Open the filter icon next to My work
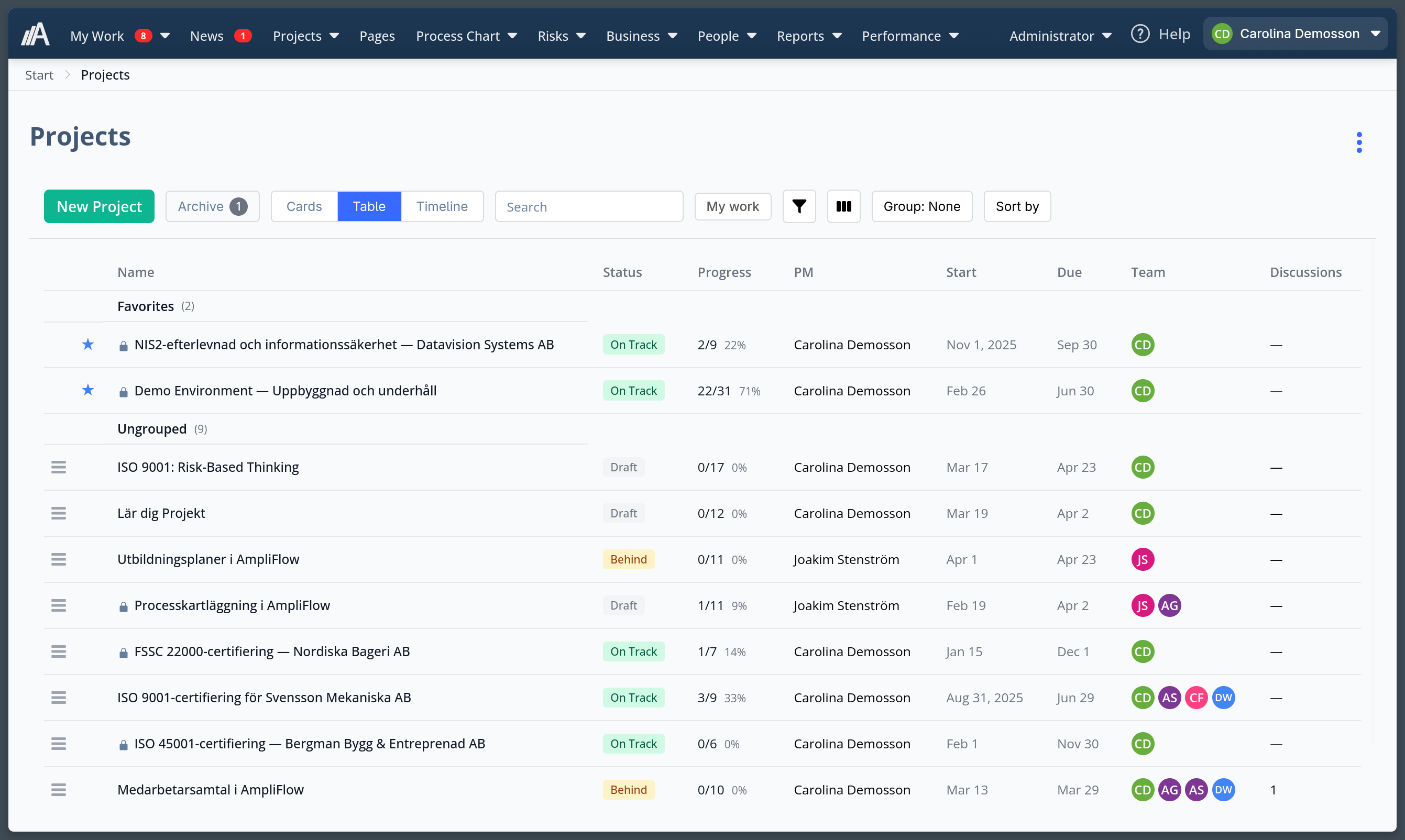The width and height of the screenshot is (1405, 840). [799, 206]
